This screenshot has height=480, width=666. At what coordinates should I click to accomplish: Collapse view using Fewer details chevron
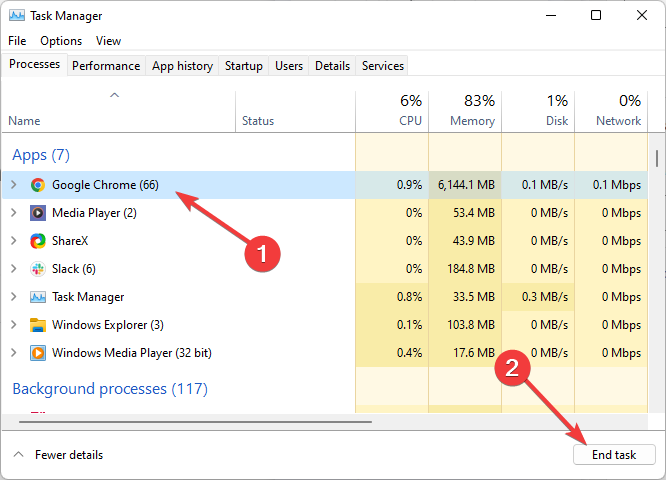18,455
